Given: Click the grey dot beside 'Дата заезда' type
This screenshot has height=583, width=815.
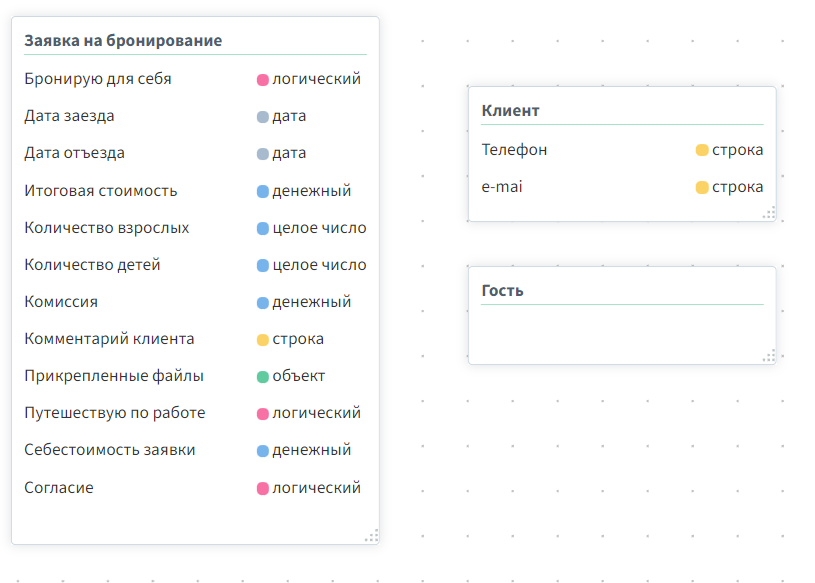Looking at the screenshot, I should (263, 116).
